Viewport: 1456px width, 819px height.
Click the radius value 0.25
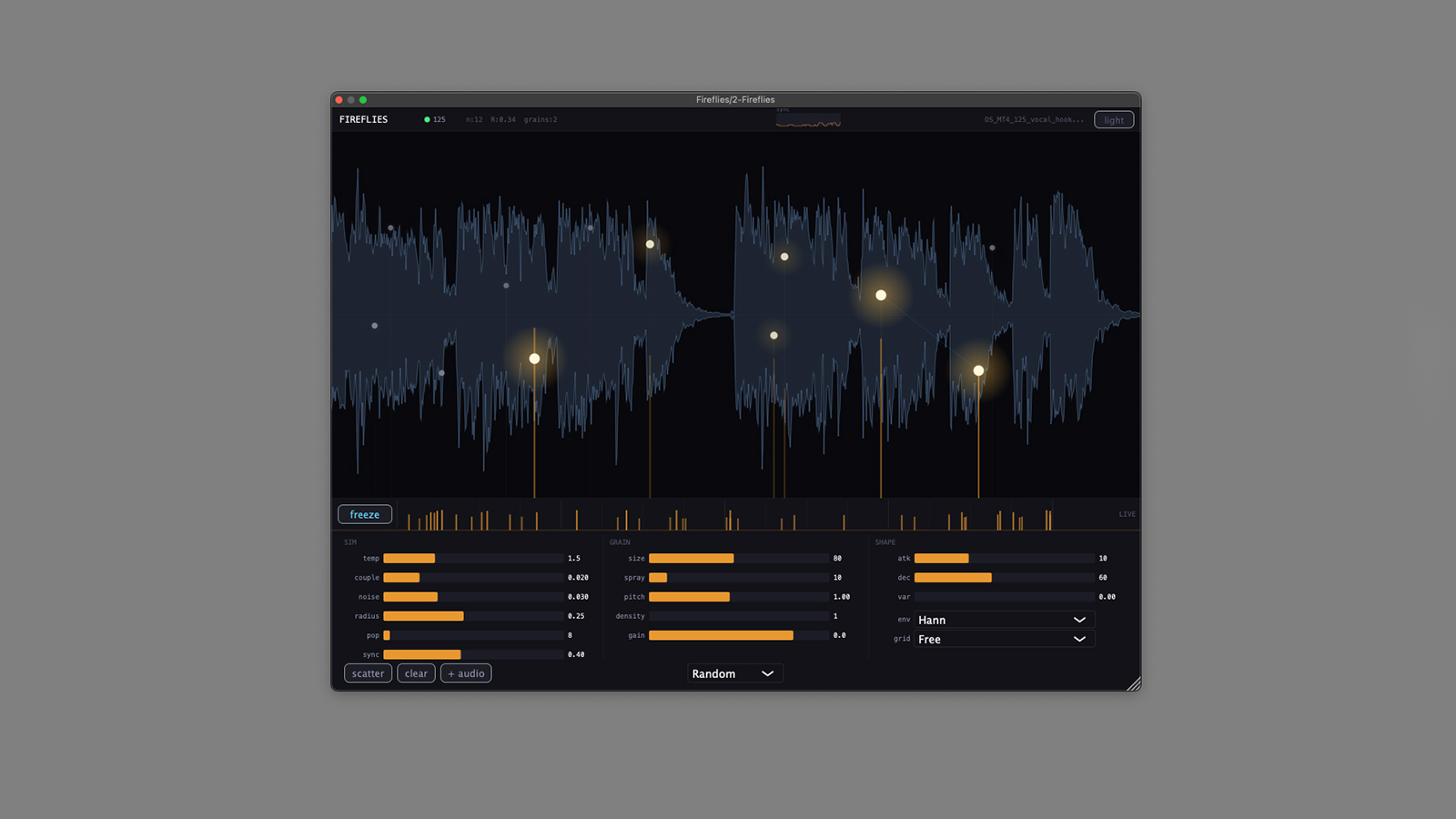pyautogui.click(x=576, y=616)
